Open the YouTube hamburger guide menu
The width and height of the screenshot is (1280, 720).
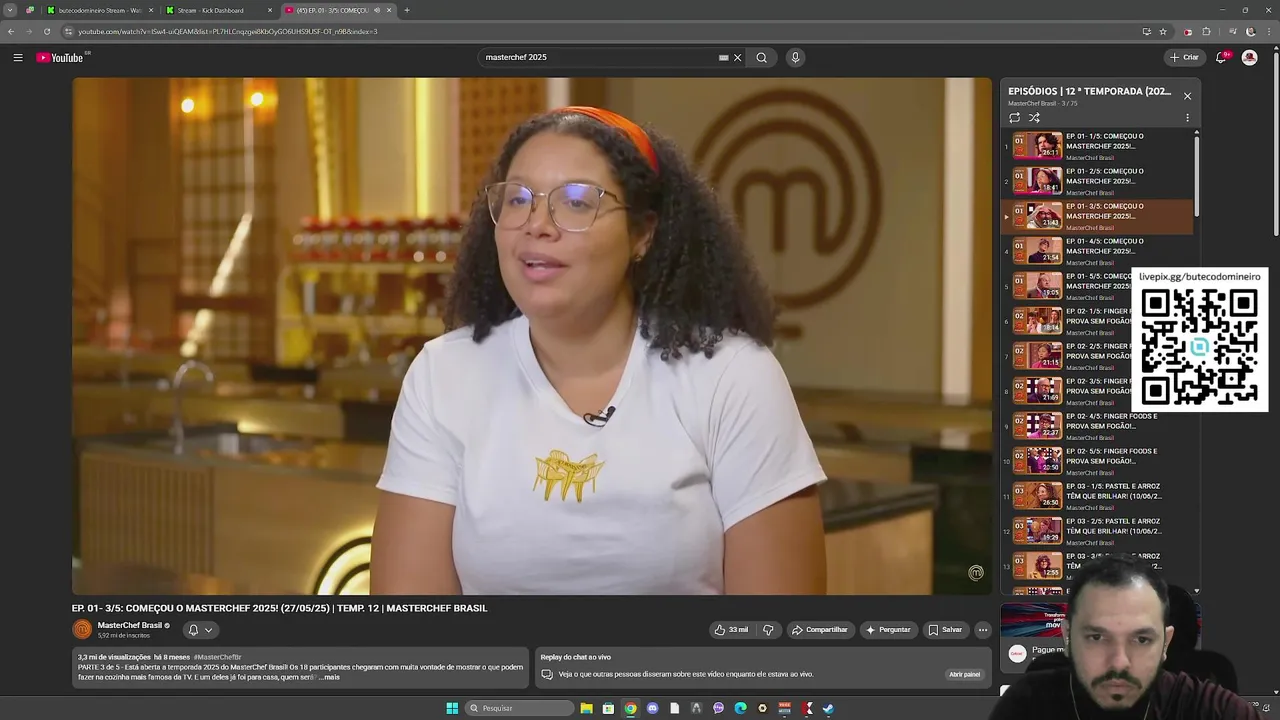point(18,58)
